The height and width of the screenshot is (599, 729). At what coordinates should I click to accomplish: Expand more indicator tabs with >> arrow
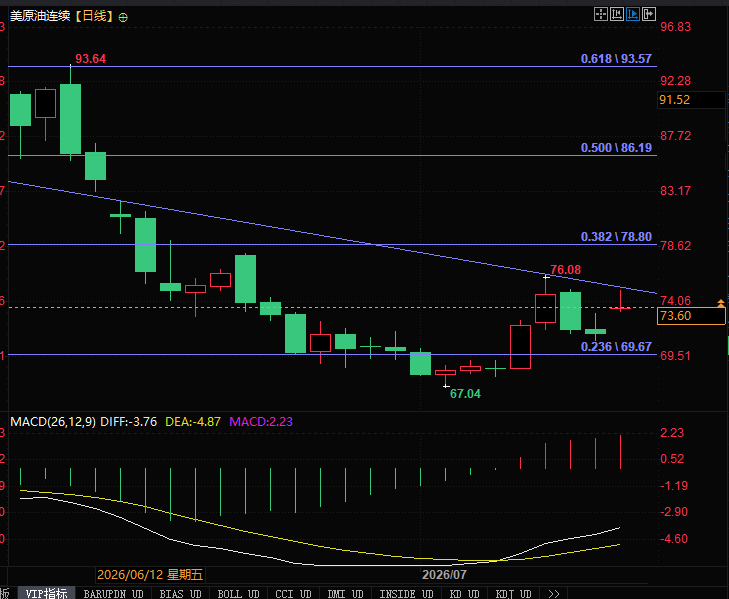click(x=554, y=593)
